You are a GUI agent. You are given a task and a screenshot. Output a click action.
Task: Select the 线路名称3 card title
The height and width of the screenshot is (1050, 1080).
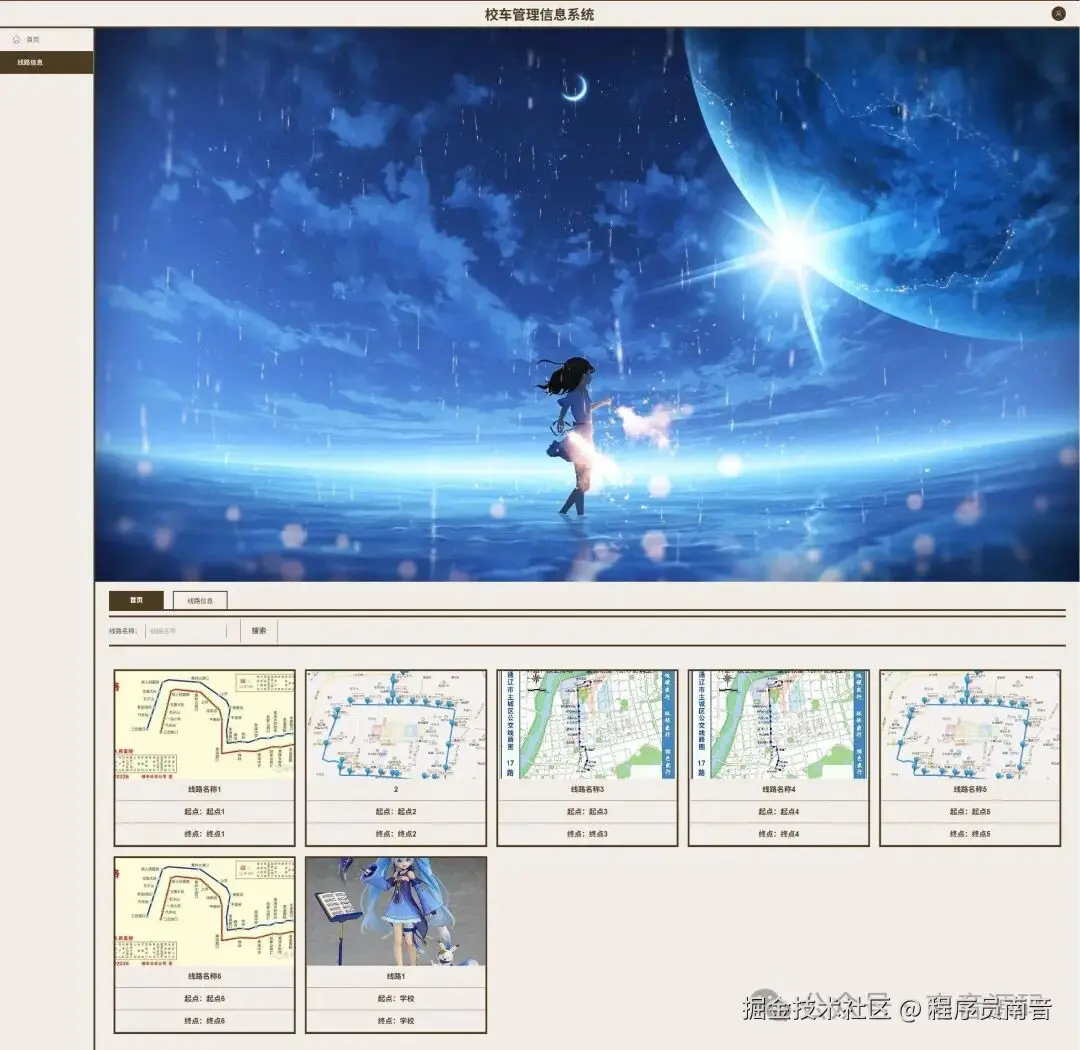pyautogui.click(x=588, y=790)
